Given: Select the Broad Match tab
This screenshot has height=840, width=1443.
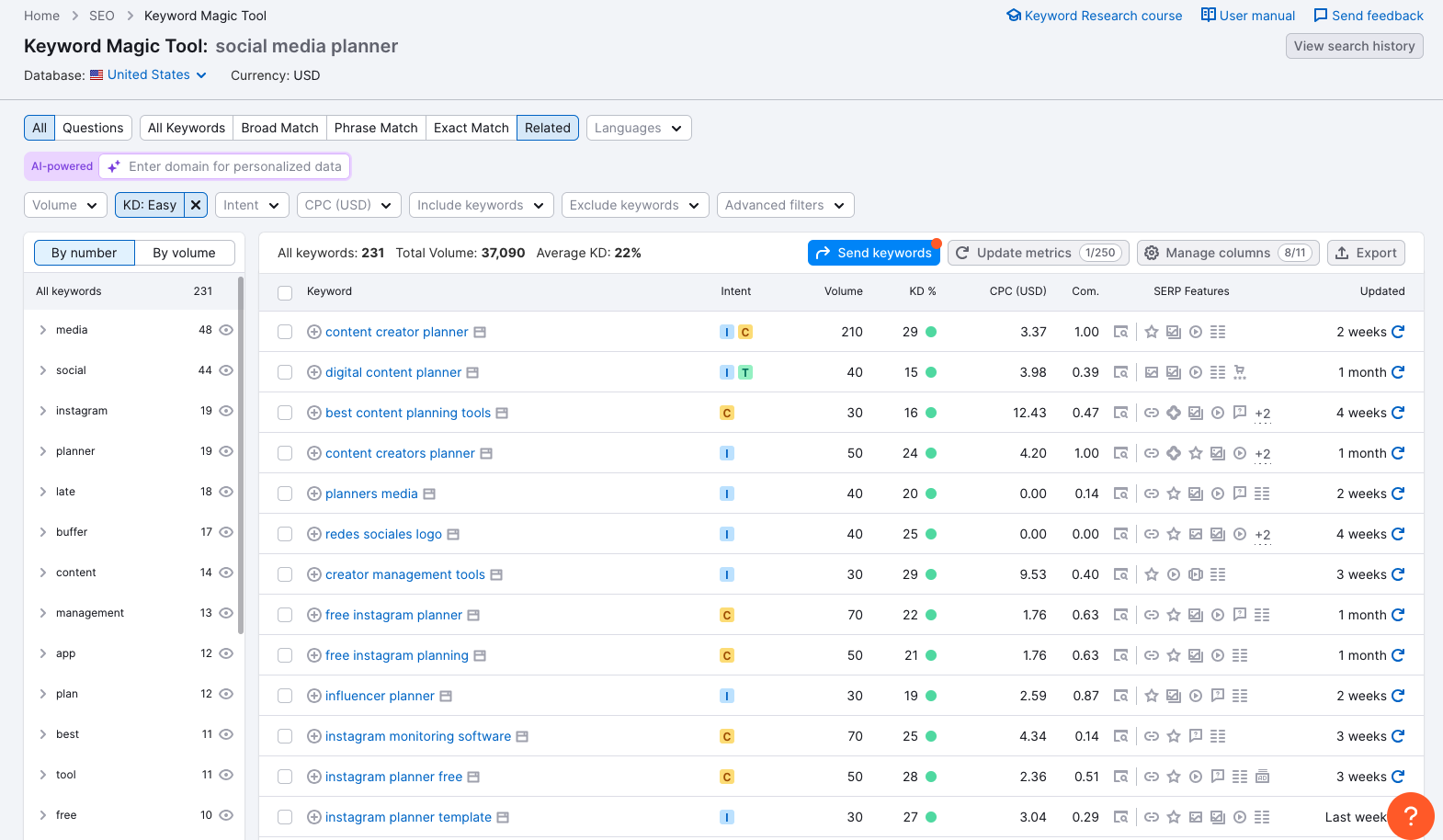Looking at the screenshot, I should tap(279, 128).
